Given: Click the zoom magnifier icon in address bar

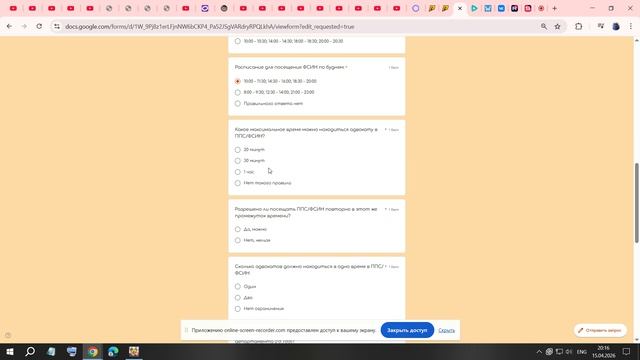Looking at the screenshot, I should pos(544,27).
